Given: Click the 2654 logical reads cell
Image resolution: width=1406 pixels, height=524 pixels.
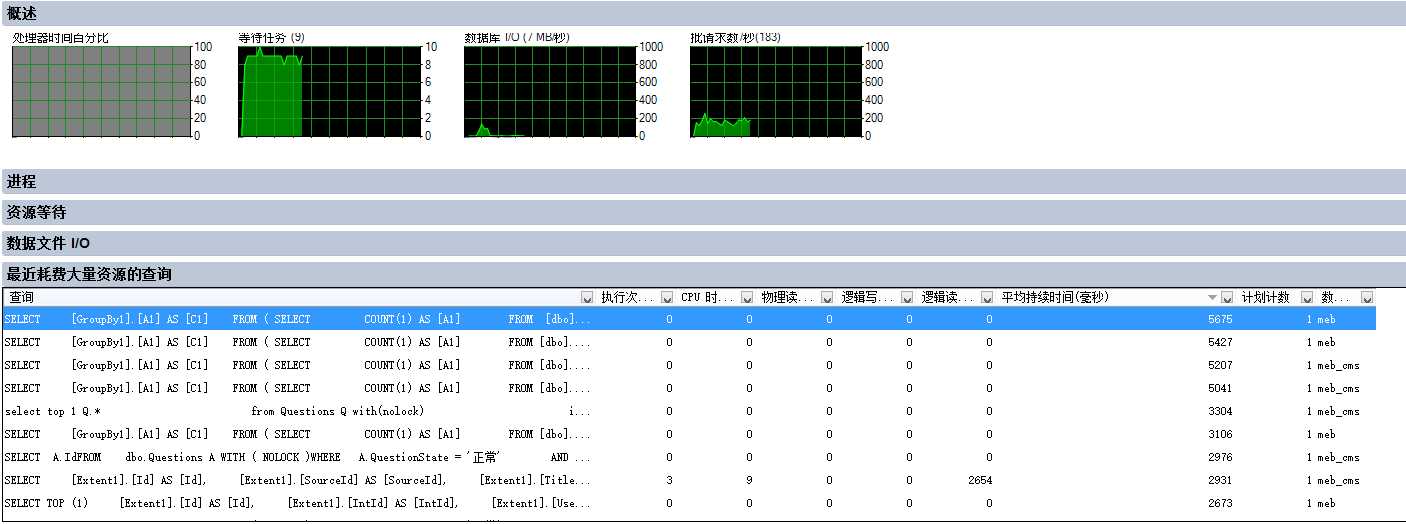Looking at the screenshot, I should (x=980, y=480).
